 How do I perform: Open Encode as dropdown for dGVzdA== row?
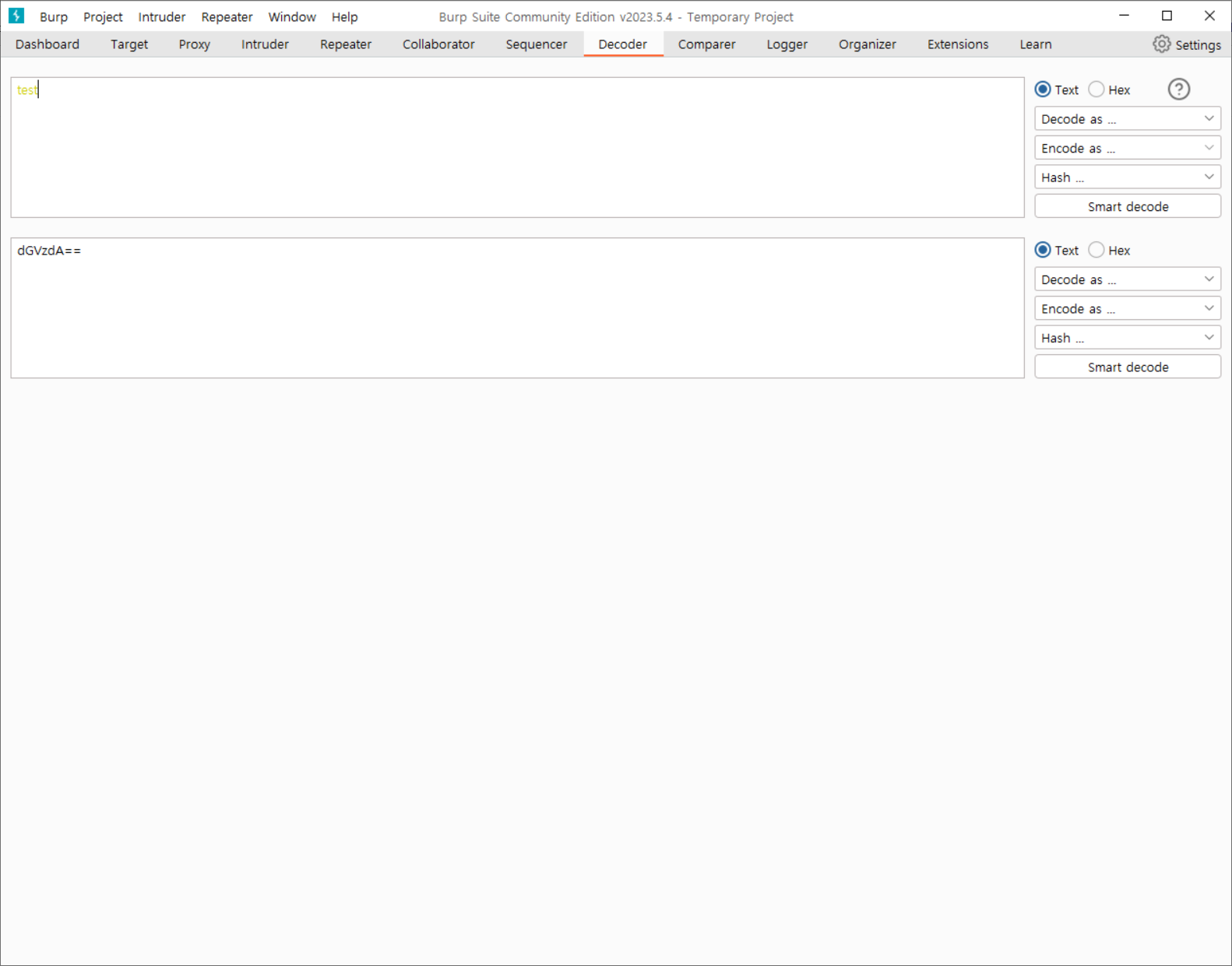(x=1127, y=309)
